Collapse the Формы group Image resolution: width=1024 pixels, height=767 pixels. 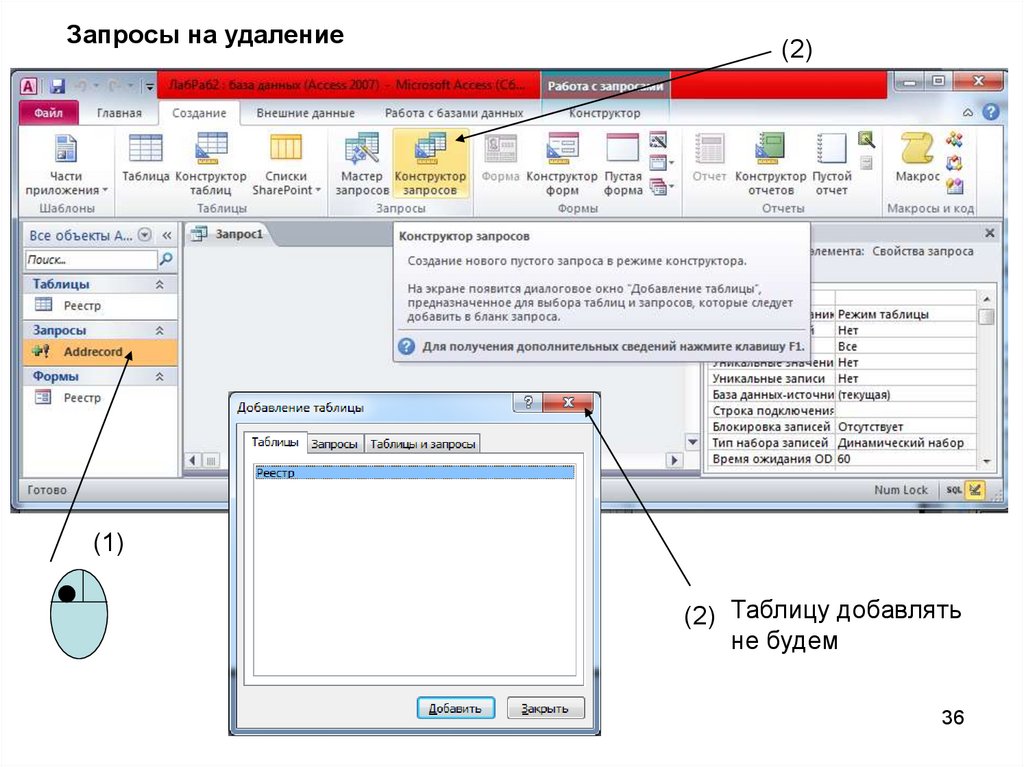tap(159, 377)
